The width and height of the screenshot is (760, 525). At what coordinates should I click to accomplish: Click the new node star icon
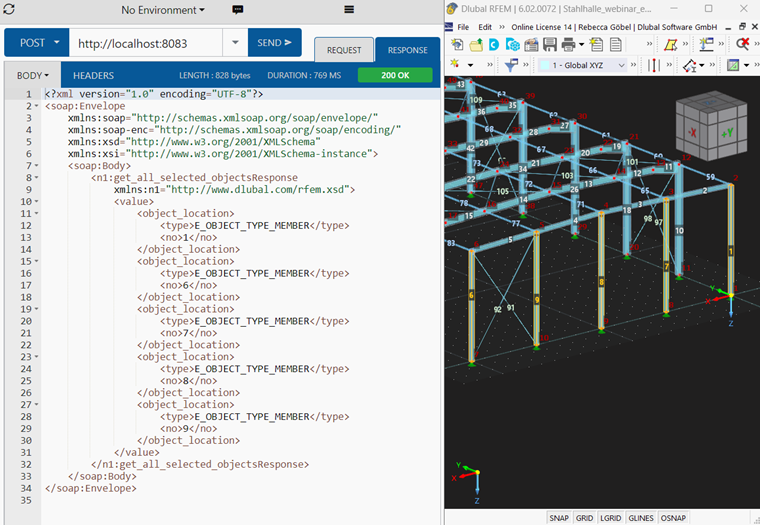[455, 64]
